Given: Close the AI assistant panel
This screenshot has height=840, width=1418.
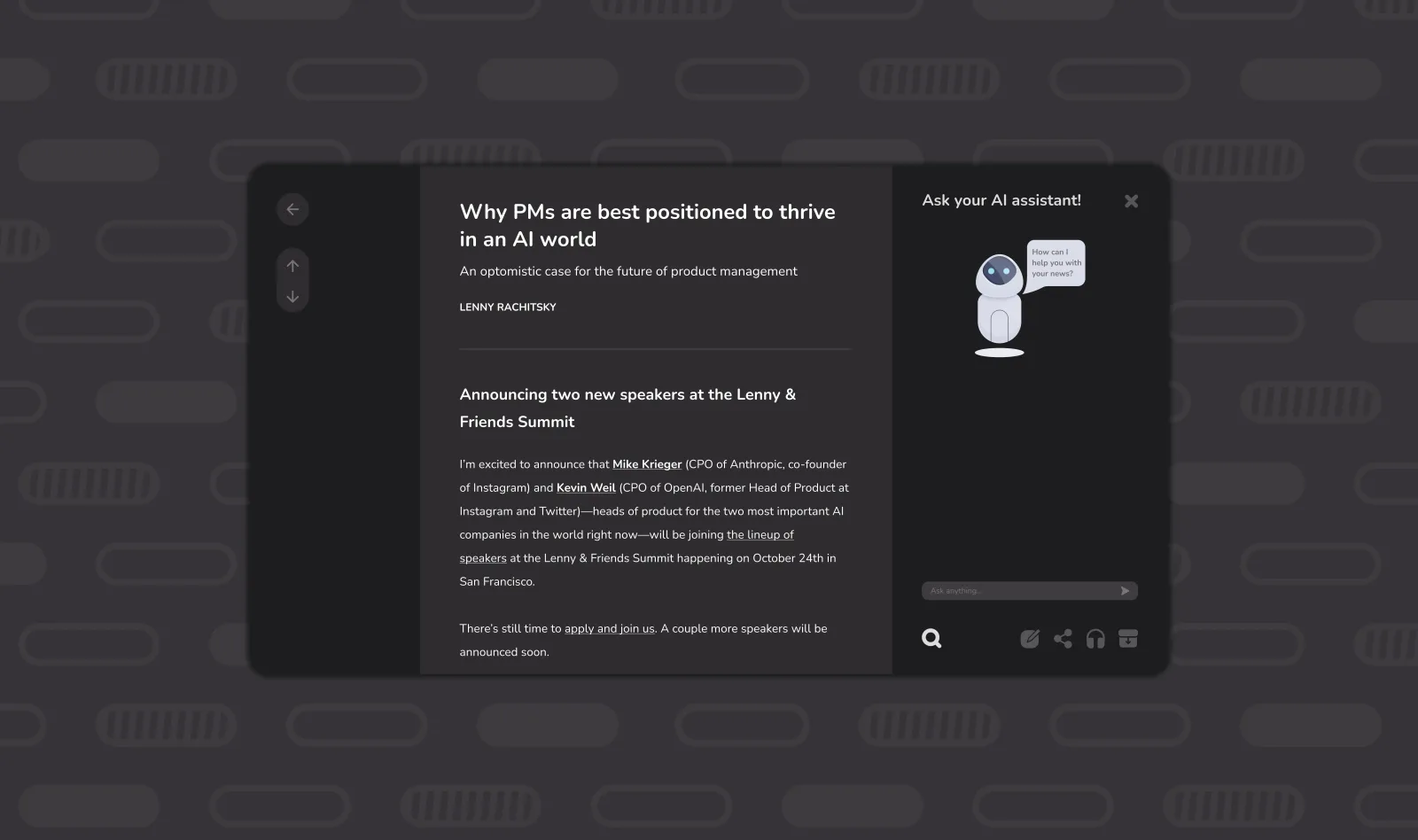Looking at the screenshot, I should (x=1131, y=201).
